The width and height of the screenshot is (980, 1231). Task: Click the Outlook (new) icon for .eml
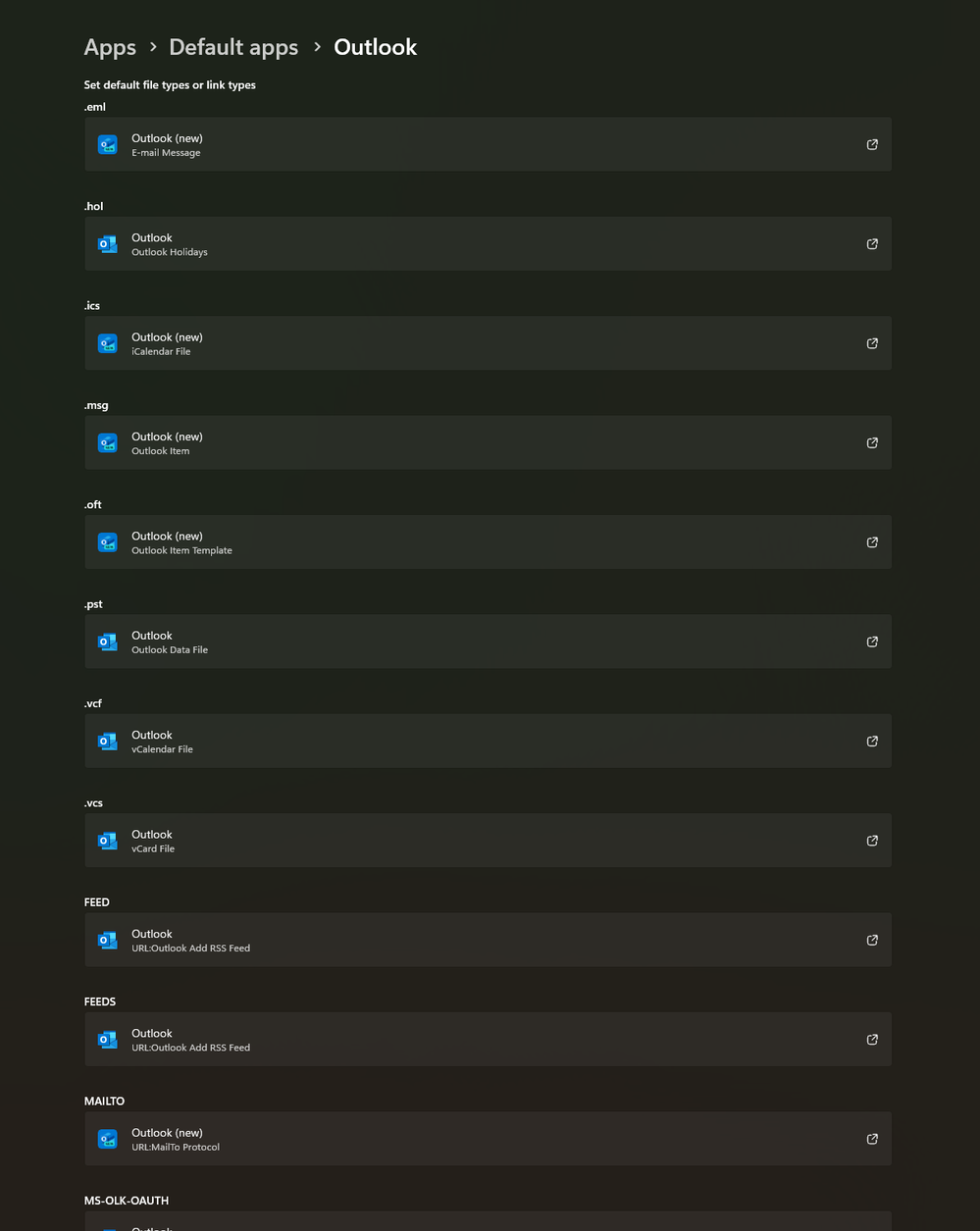point(108,145)
